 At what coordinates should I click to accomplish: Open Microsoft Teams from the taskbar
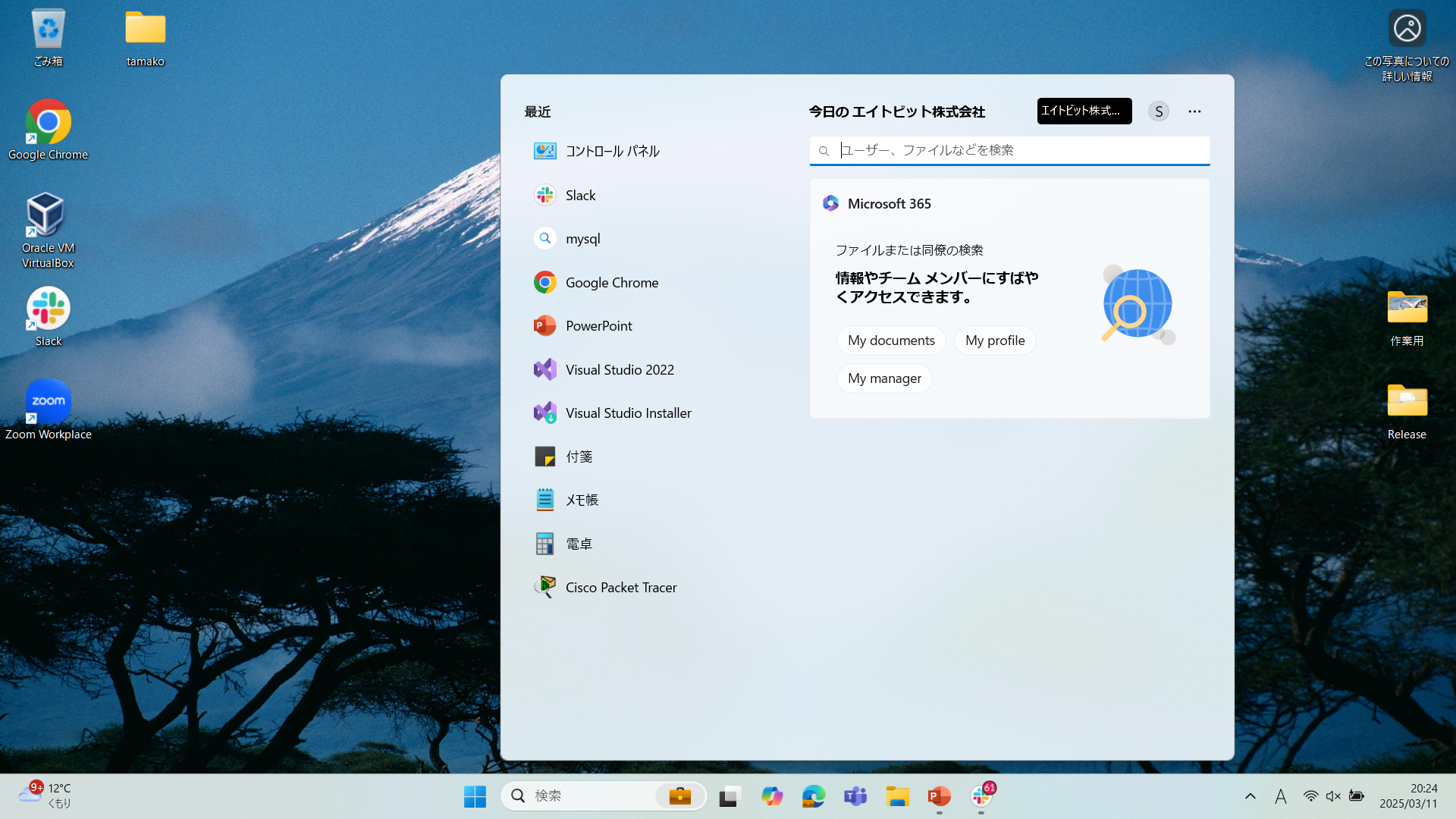(x=855, y=796)
